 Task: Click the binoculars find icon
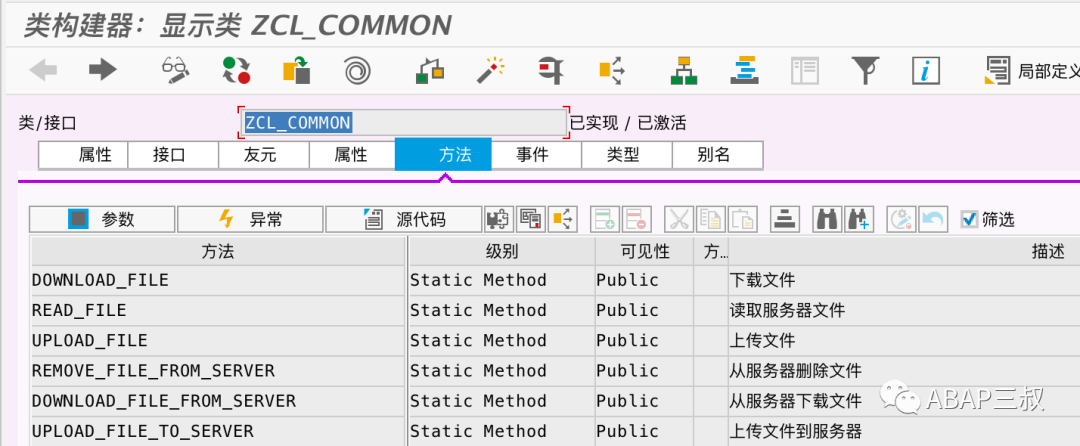pyautogui.click(x=827, y=220)
